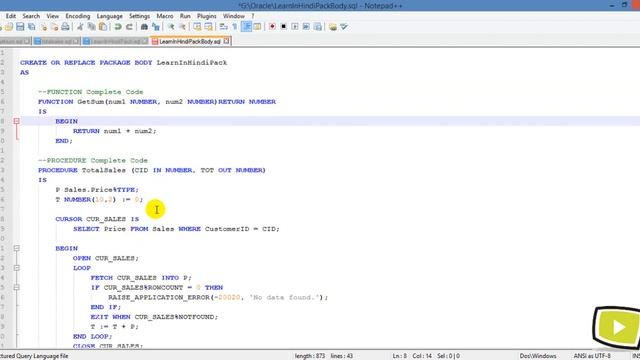
Task: Click 'ANSI as UTF-8' encoding status
Action: click(x=592, y=356)
